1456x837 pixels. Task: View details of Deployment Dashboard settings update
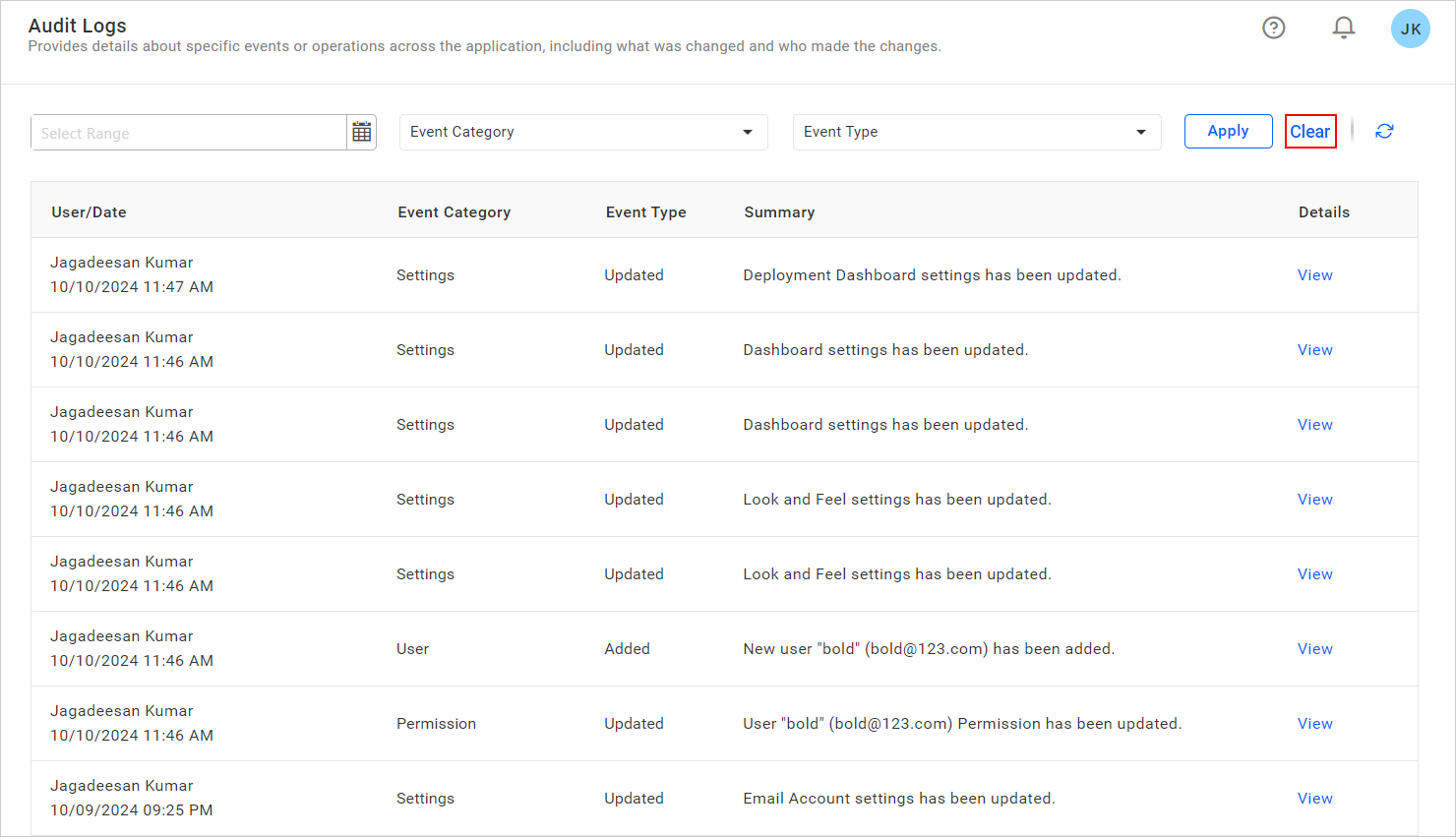click(x=1314, y=275)
